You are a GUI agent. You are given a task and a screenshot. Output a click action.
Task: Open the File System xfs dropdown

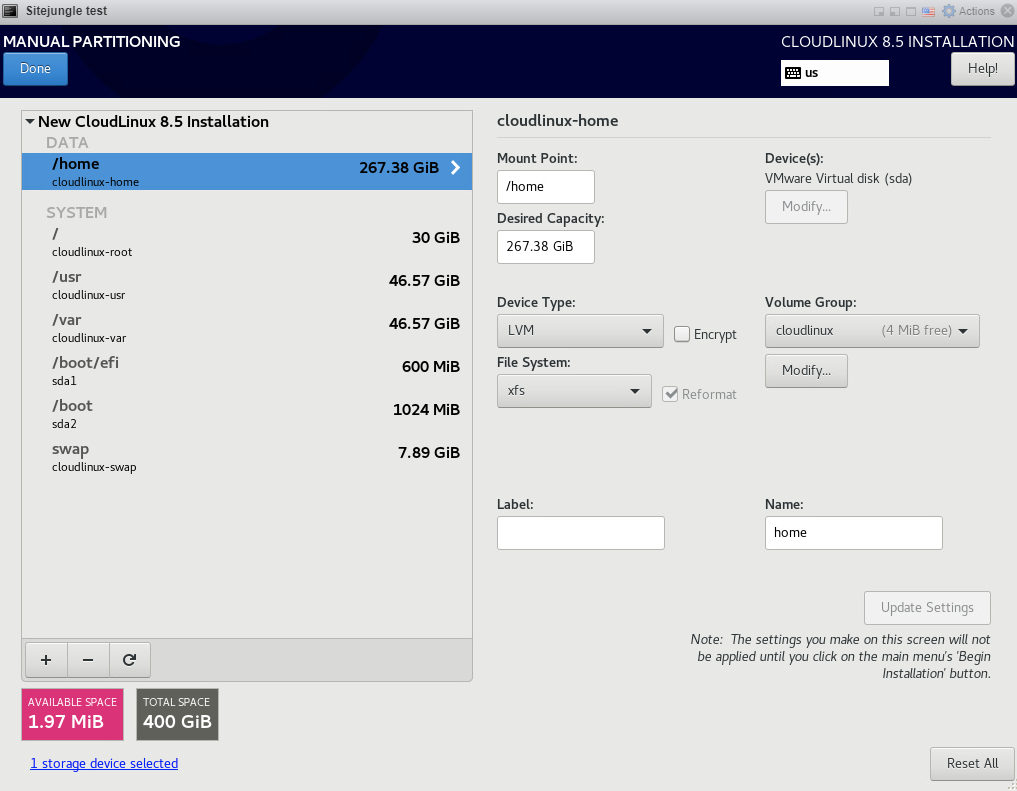point(574,391)
